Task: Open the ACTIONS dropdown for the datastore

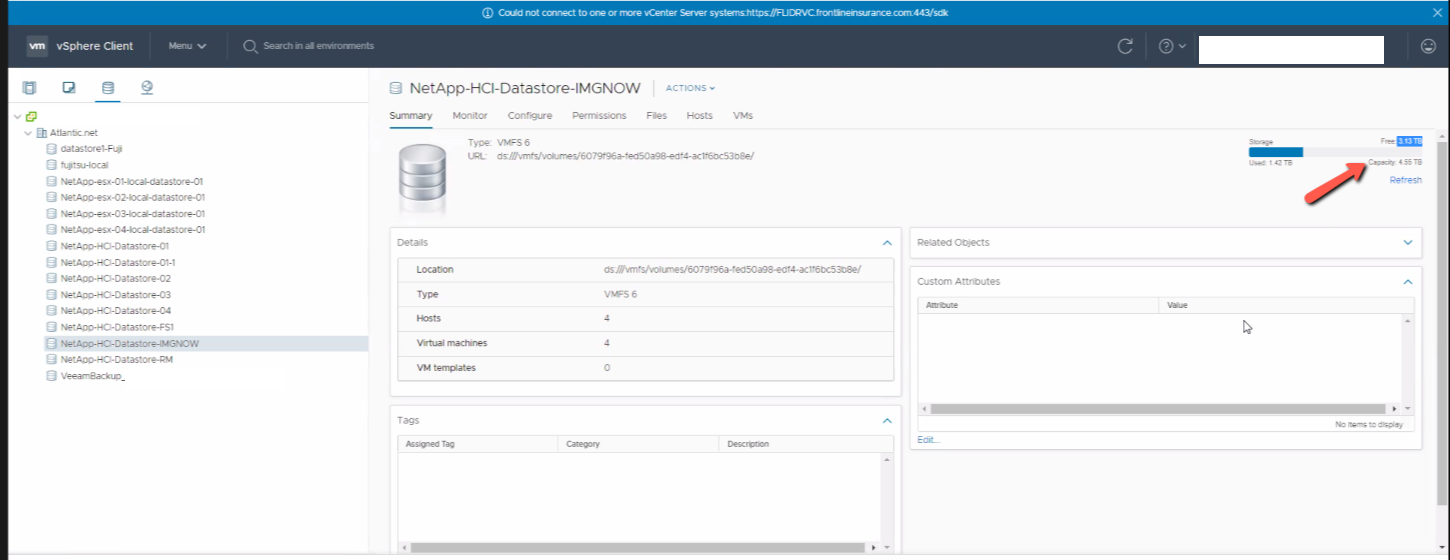Action: [x=690, y=88]
